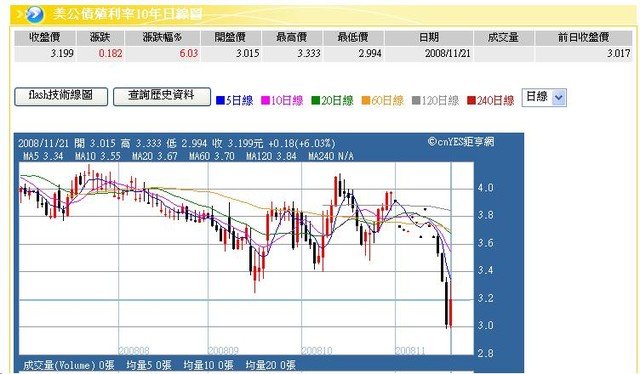
Task: Click the gray 120日線 legend square
Action: coord(416,100)
